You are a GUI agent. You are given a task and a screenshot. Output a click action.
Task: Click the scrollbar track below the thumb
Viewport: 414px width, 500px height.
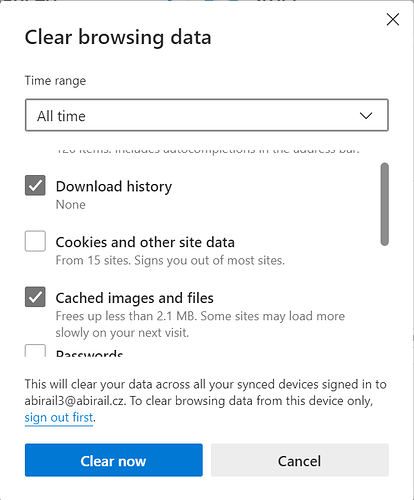click(385, 302)
